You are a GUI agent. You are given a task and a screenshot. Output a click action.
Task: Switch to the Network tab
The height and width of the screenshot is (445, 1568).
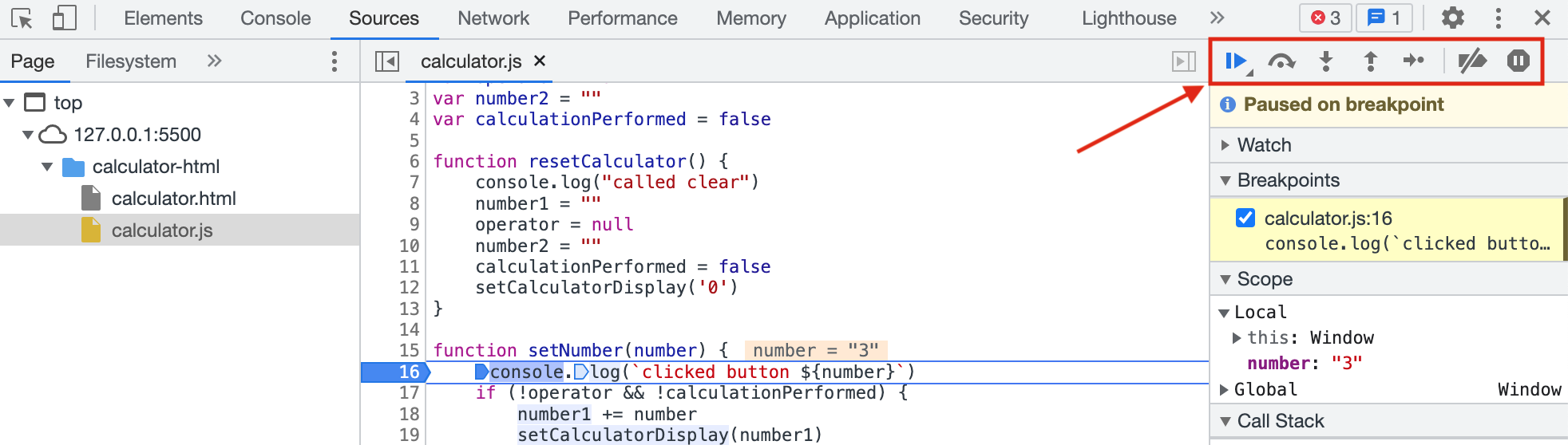tap(493, 18)
